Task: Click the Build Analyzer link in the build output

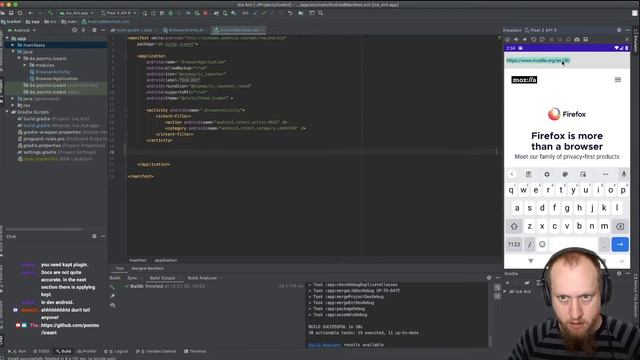Action: tap(324, 344)
